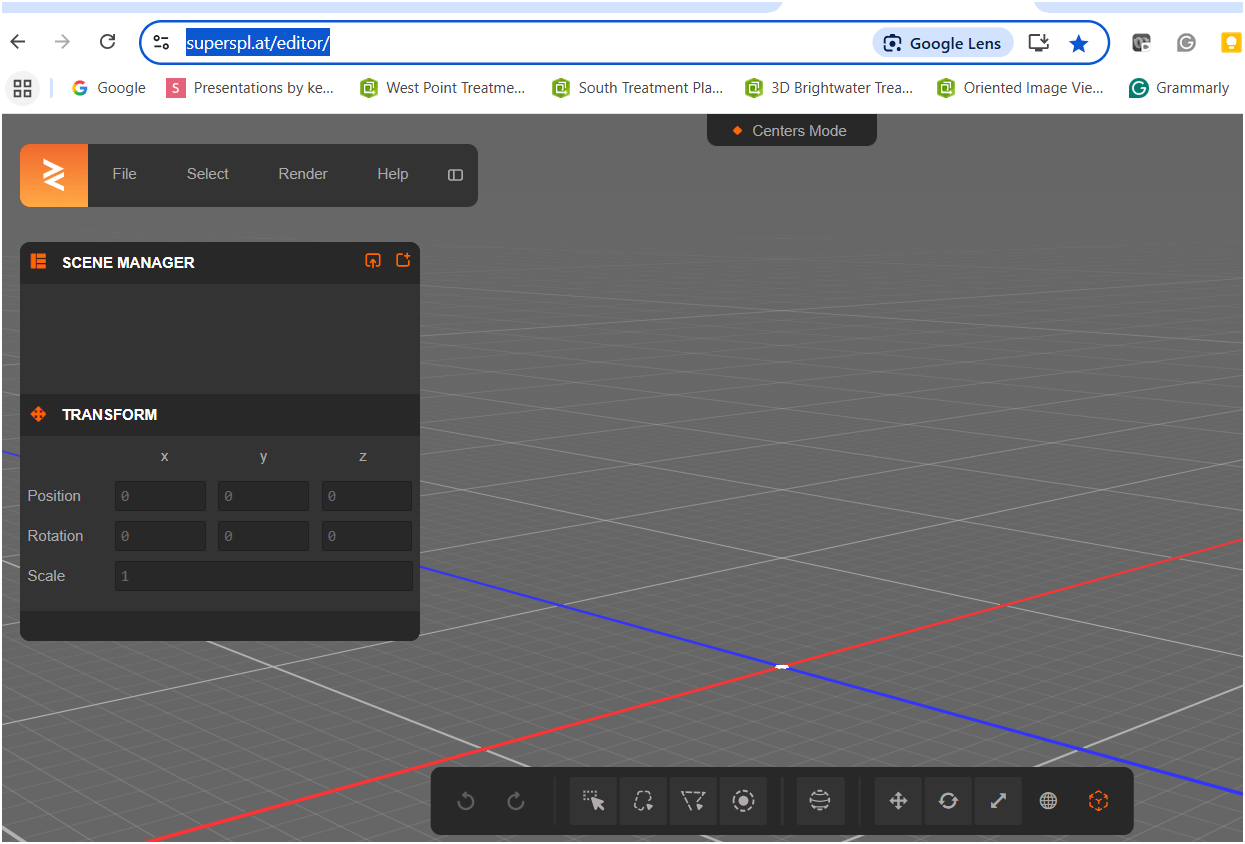Image resolution: width=1245 pixels, height=844 pixels.
Task: Open the Oriented Image Vie... bookmark
Action: [1020, 88]
